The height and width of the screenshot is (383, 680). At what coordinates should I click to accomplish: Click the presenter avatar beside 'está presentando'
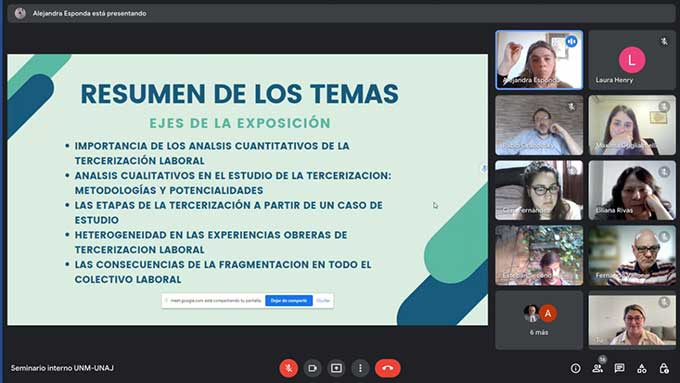click(20, 13)
